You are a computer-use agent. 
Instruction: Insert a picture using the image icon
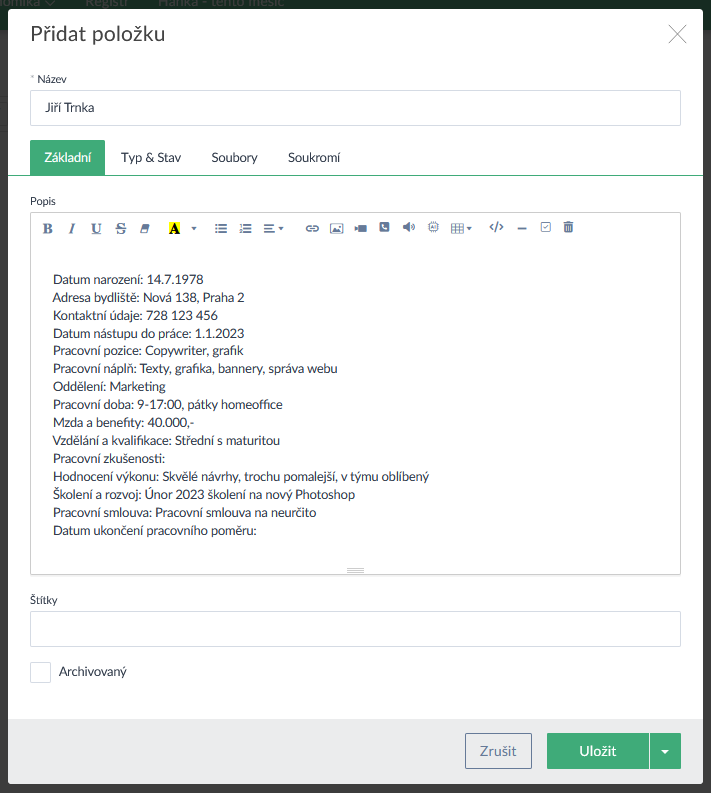coord(336,228)
